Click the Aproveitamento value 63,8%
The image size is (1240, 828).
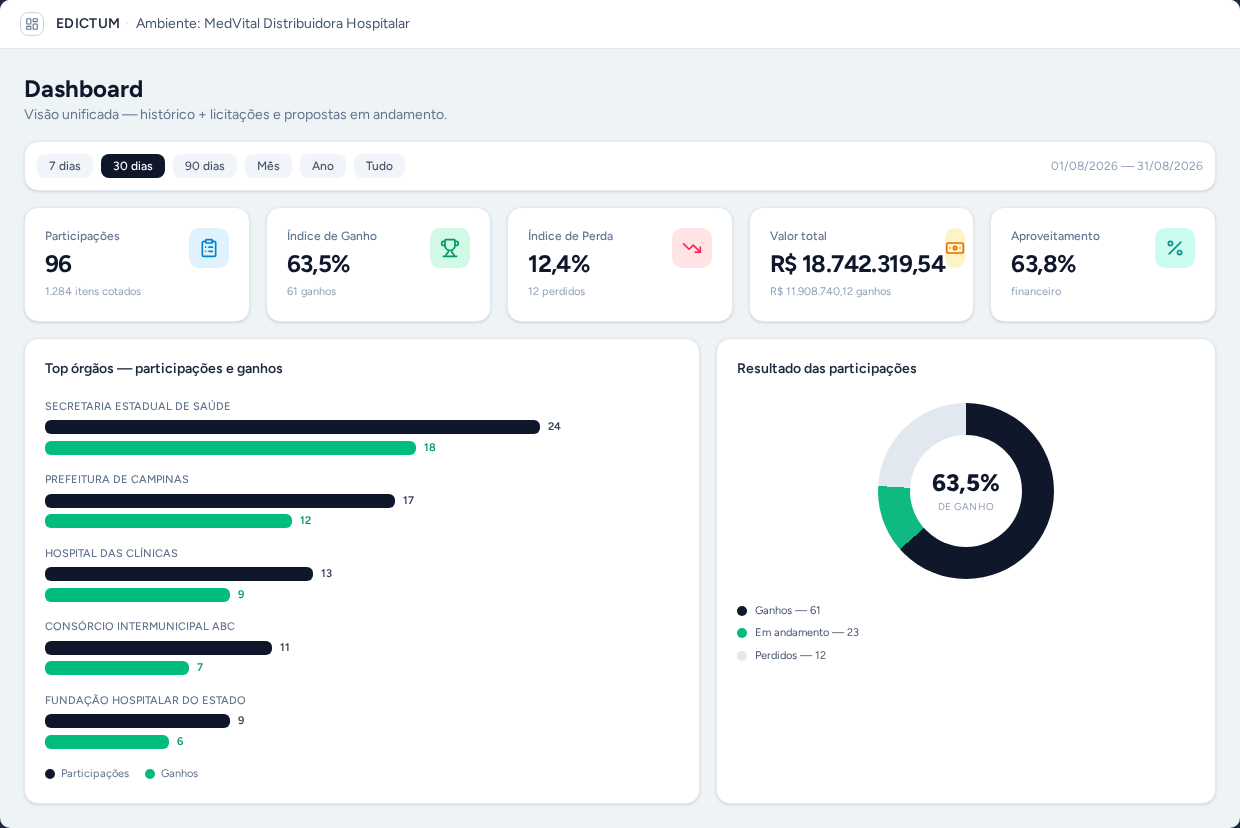click(1043, 264)
